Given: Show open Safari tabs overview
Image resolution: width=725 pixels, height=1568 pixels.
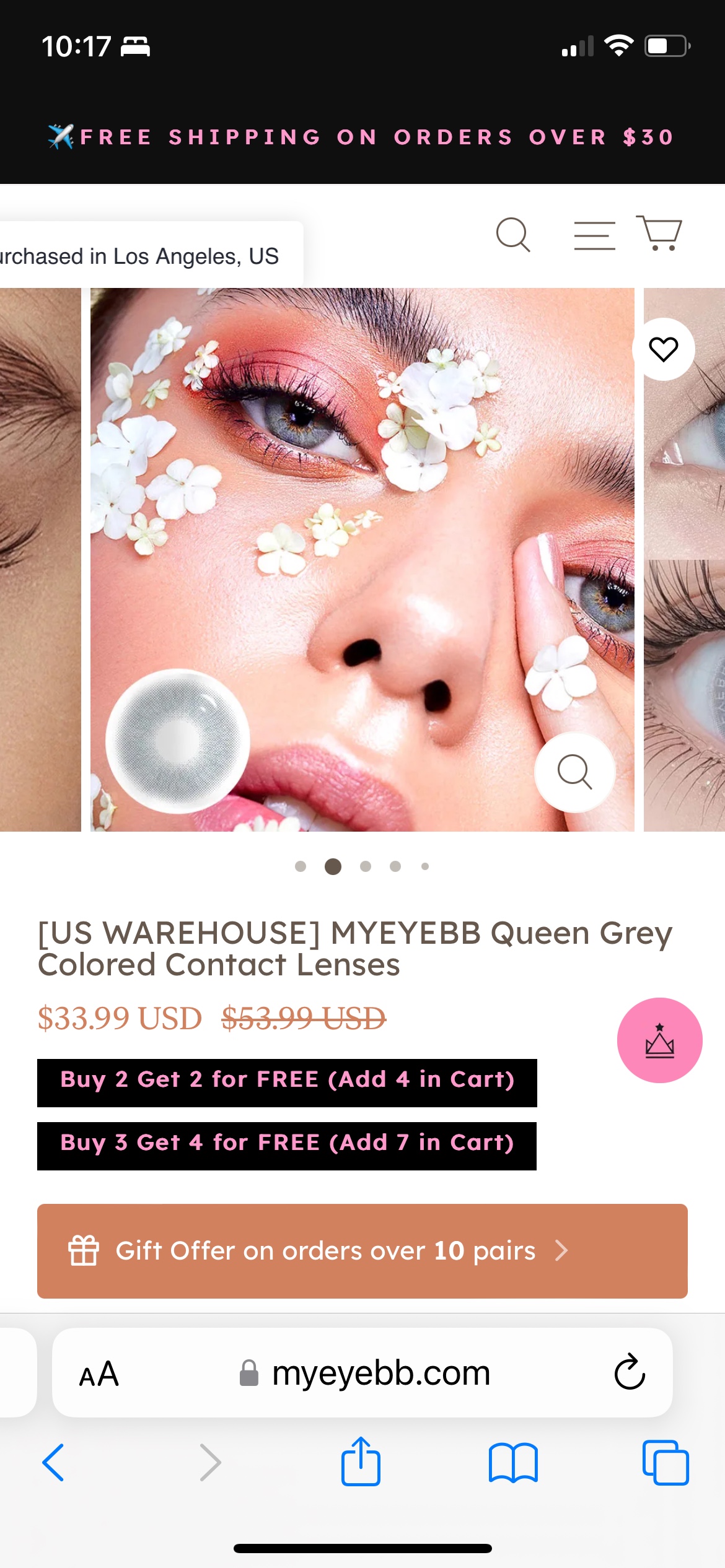Looking at the screenshot, I should tap(666, 1463).
